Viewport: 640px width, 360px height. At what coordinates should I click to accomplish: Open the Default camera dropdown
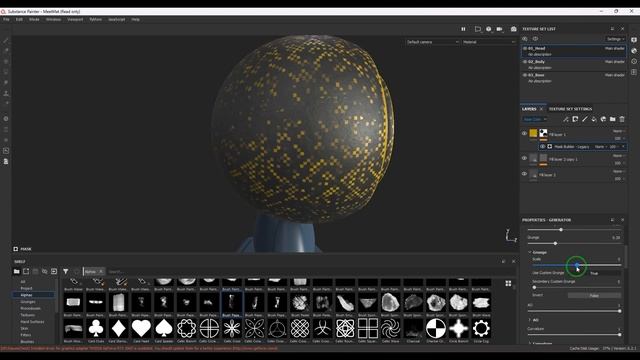433,42
